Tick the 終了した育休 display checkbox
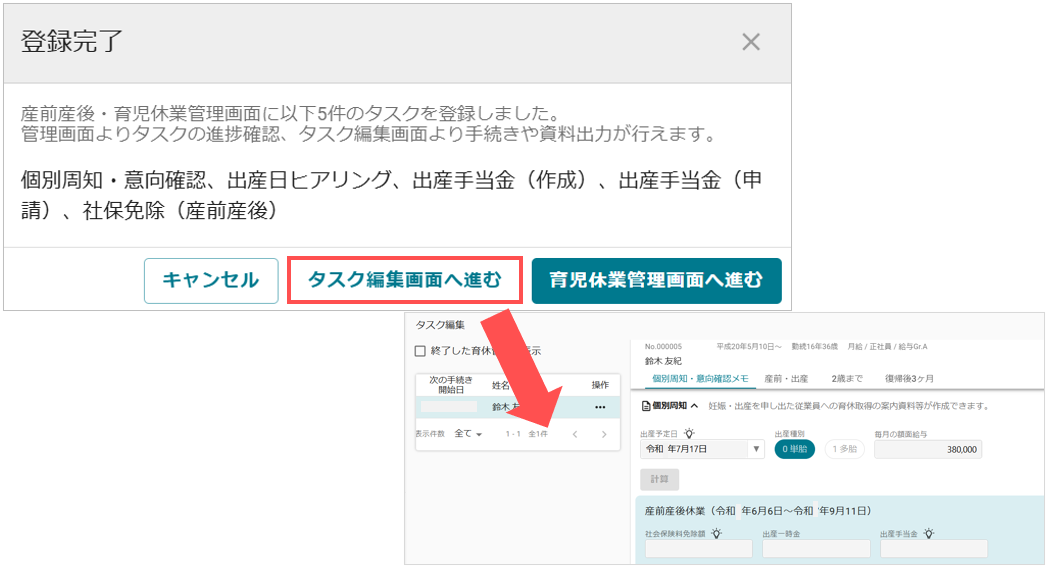The image size is (1048, 570). tap(420, 351)
